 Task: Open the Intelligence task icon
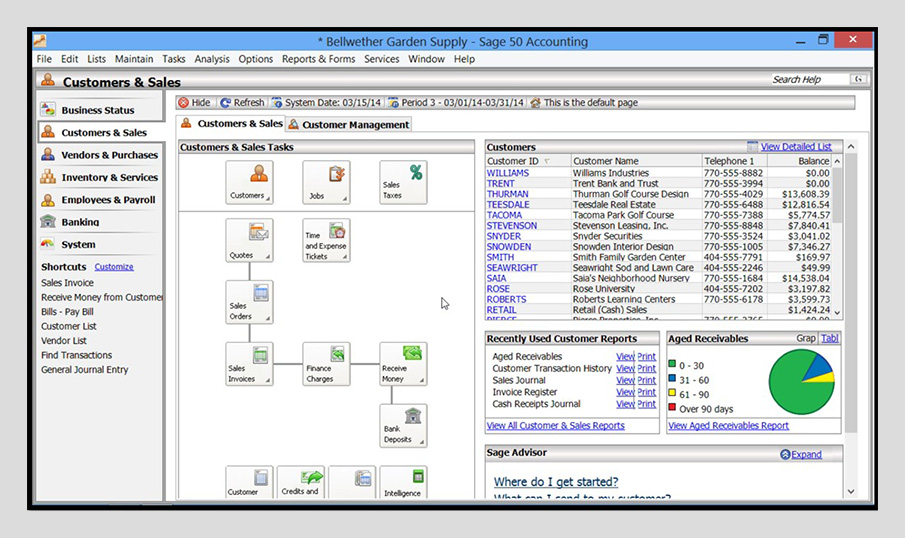point(403,482)
